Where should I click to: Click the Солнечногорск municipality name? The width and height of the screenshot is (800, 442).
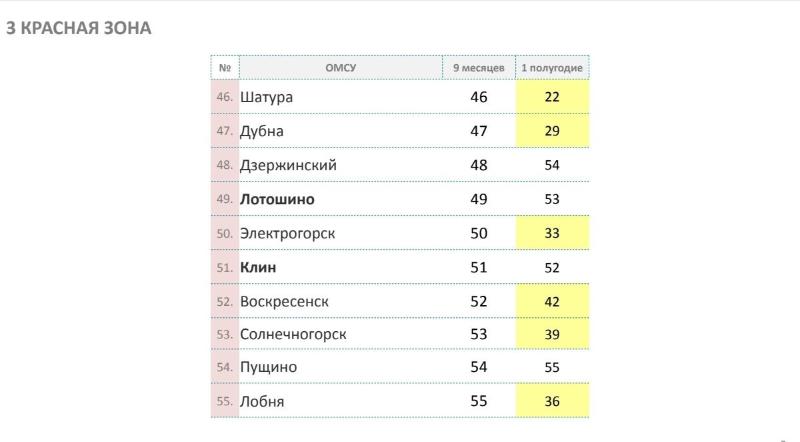[293, 334]
